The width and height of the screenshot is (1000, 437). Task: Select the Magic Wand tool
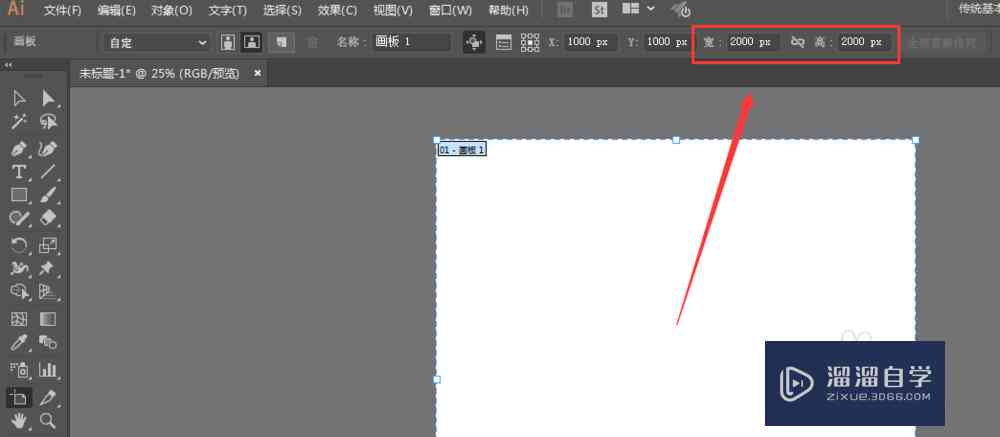coord(19,121)
